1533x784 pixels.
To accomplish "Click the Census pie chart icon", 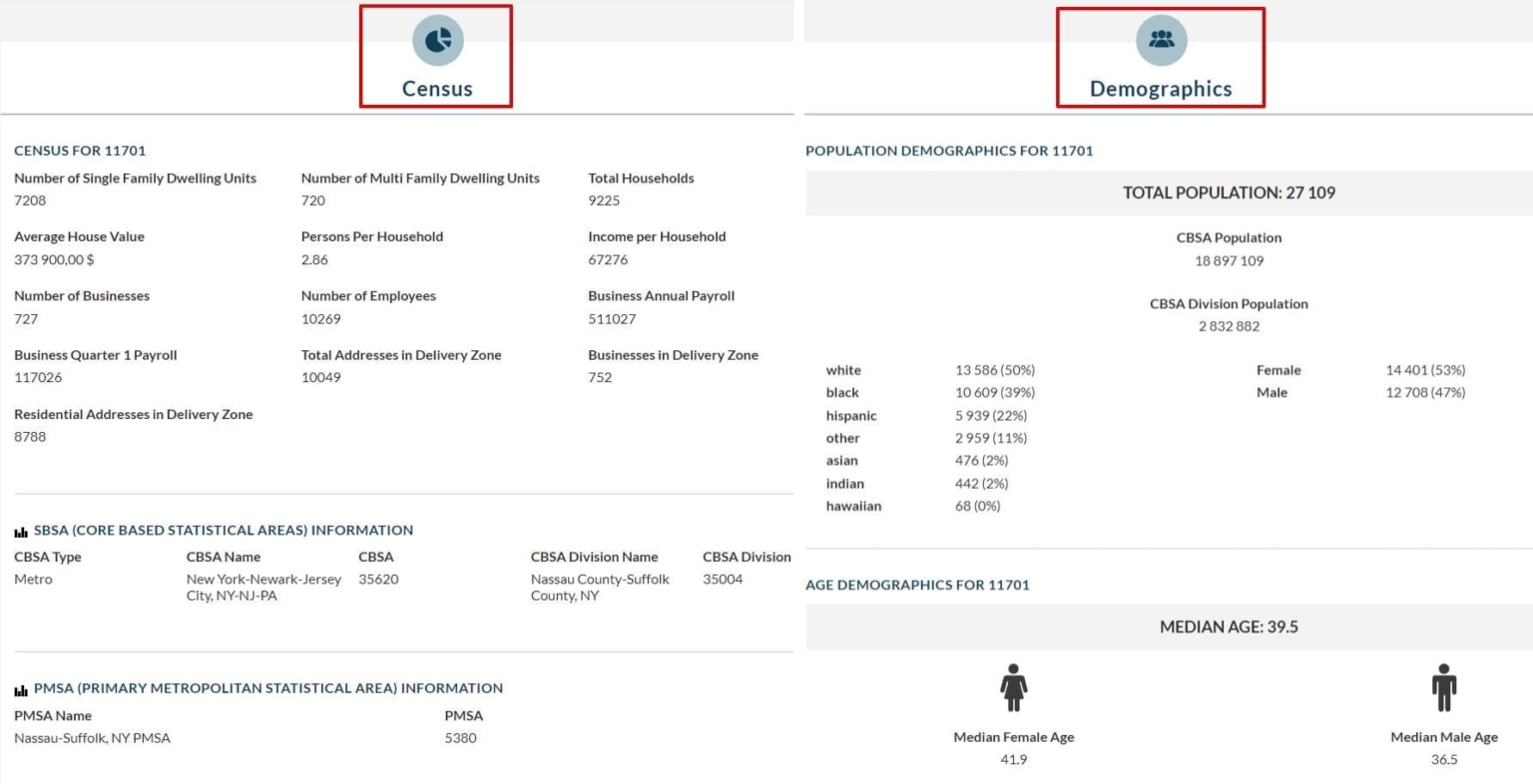I will [437, 40].
